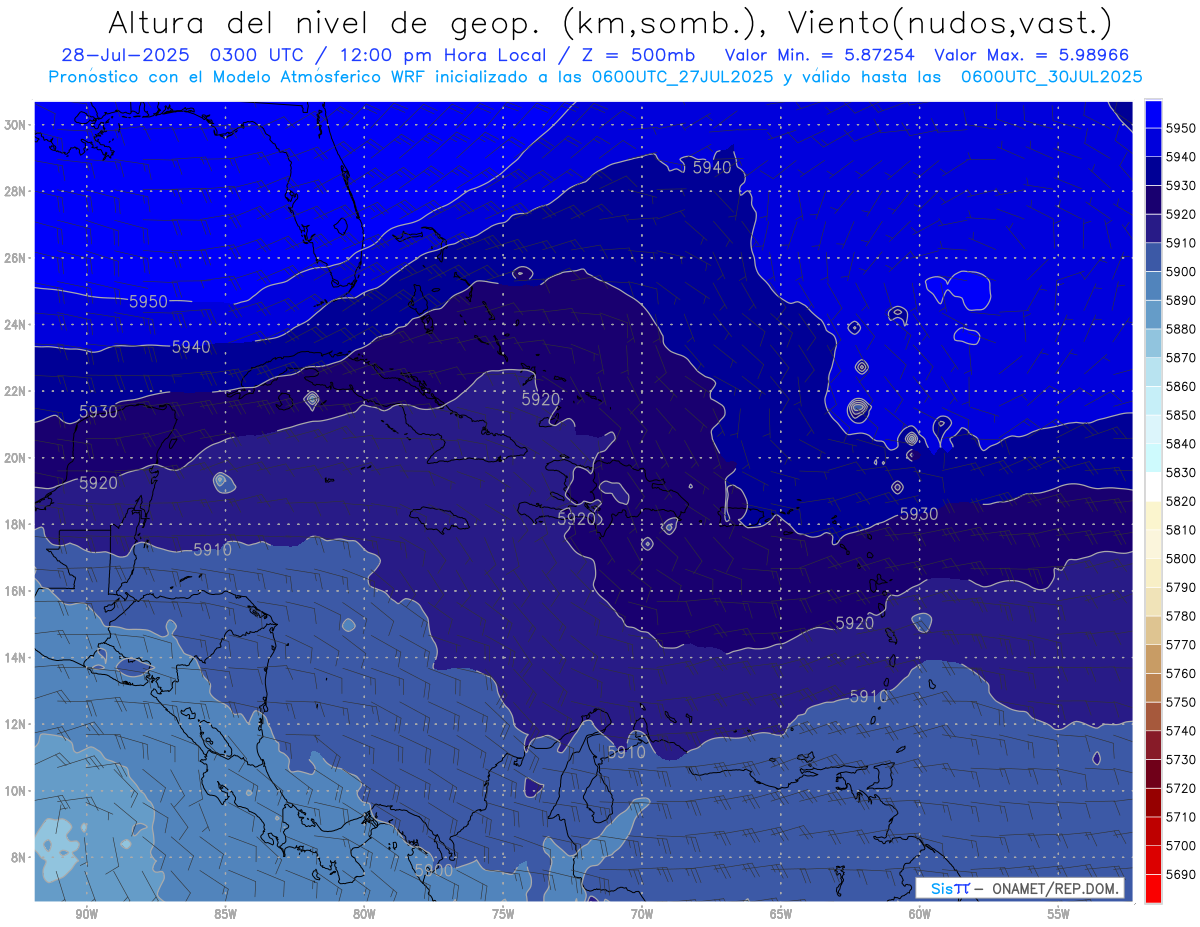Click the '65W' longitude axis label
The height and width of the screenshot is (927, 1200).
(x=781, y=914)
